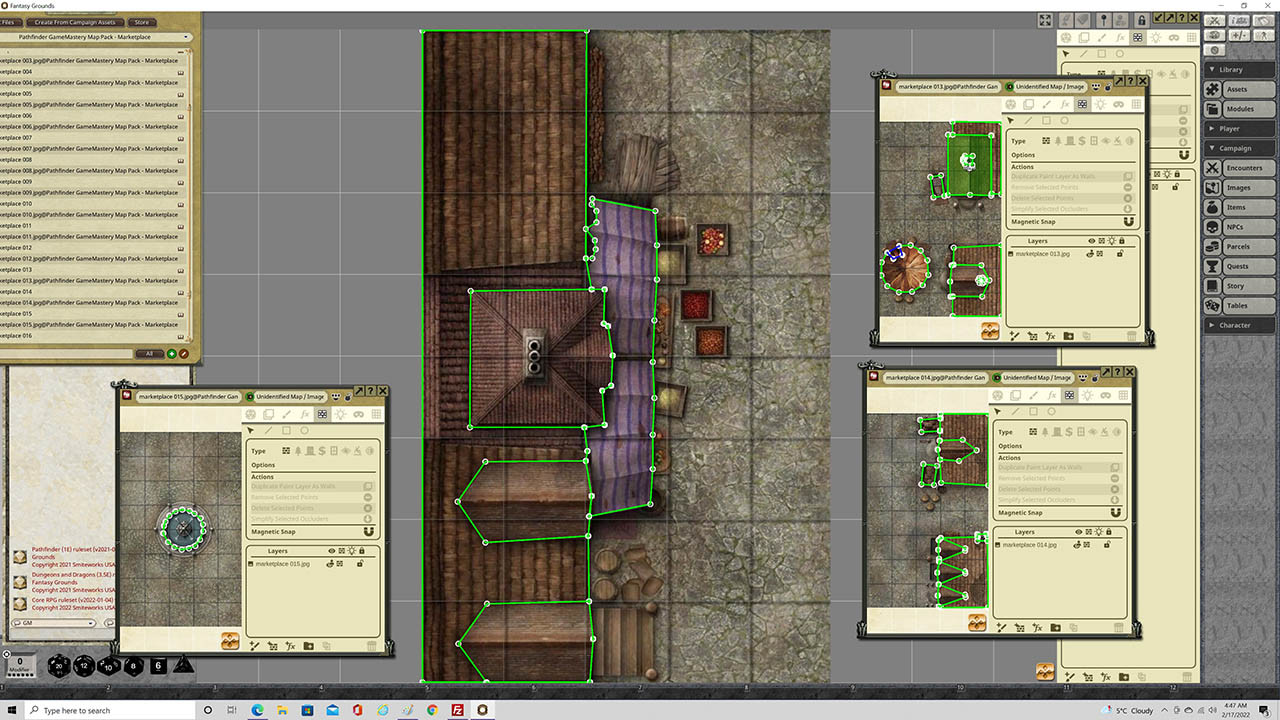
Task: Activate Magnetic Snap in the marketplace 014 panel
Action: click(x=1115, y=512)
